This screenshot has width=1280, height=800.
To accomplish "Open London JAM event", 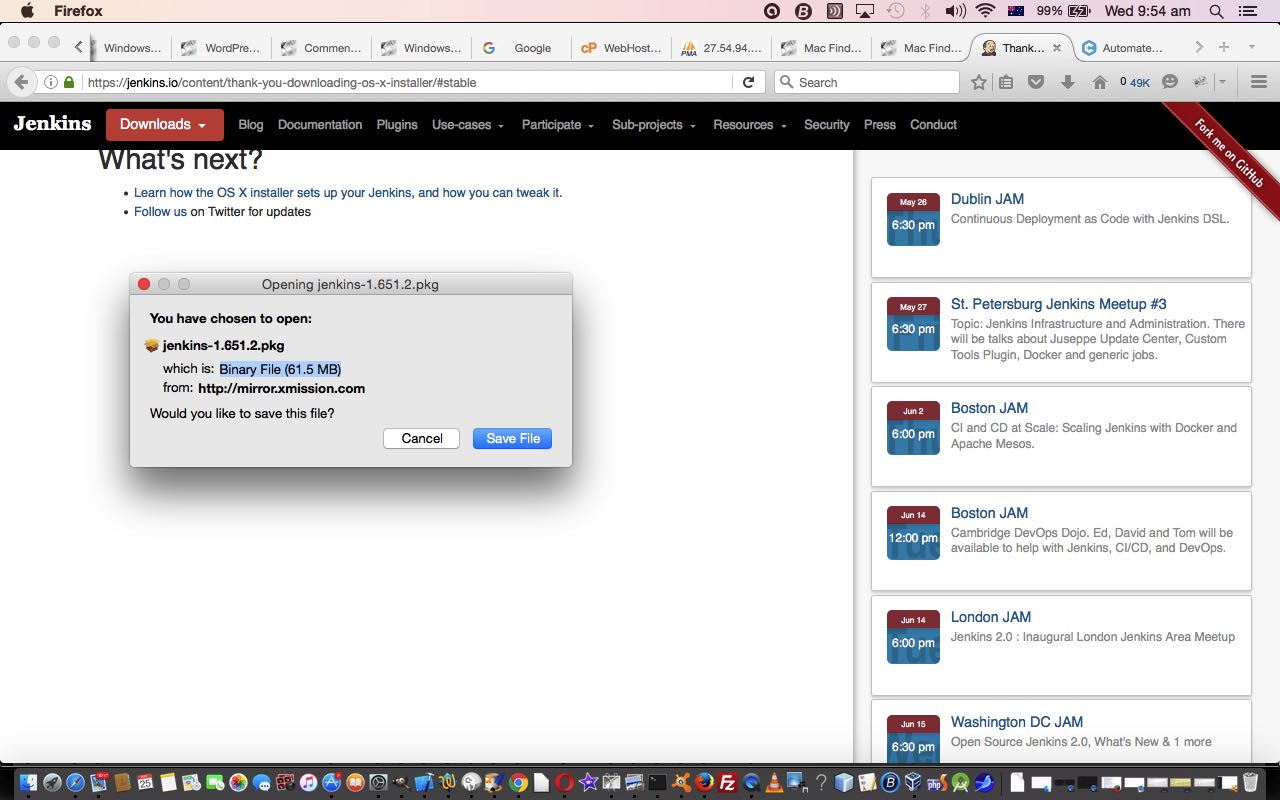I will (990, 617).
